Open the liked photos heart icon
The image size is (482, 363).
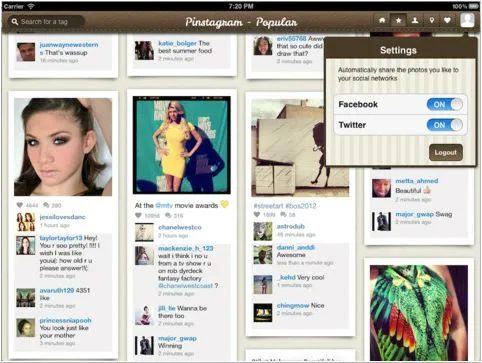coord(447,21)
